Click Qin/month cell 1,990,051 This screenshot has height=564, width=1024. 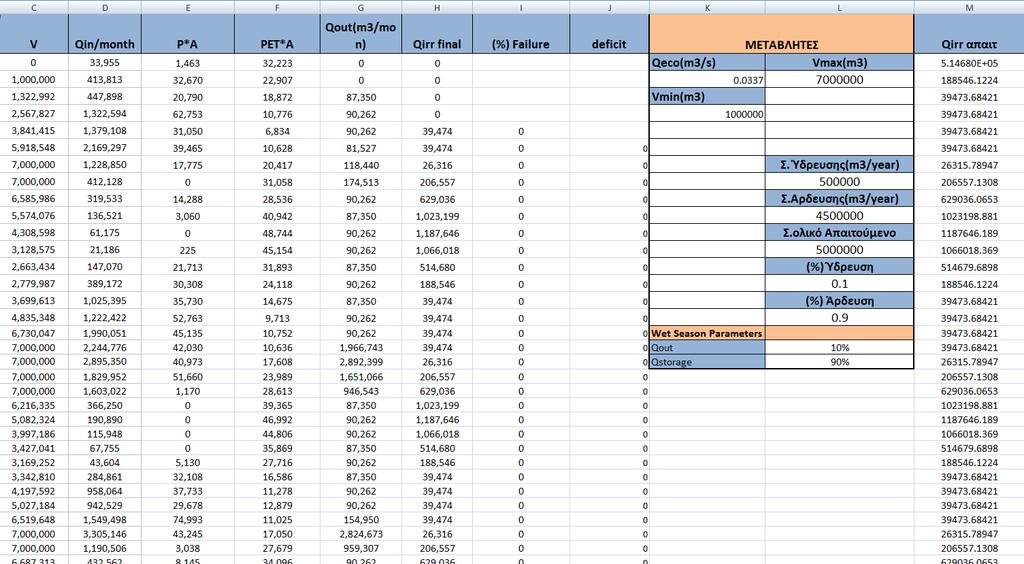click(104, 333)
